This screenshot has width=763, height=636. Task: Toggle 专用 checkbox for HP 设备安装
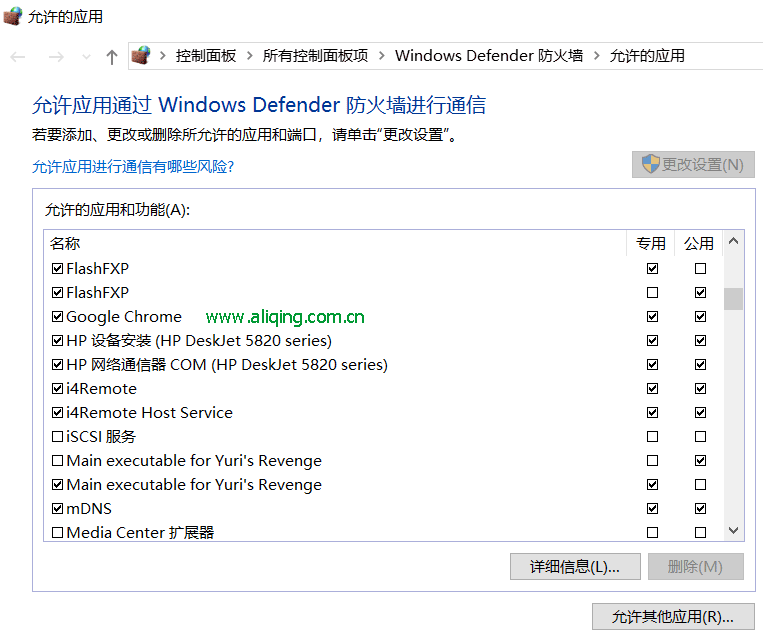[653, 340]
